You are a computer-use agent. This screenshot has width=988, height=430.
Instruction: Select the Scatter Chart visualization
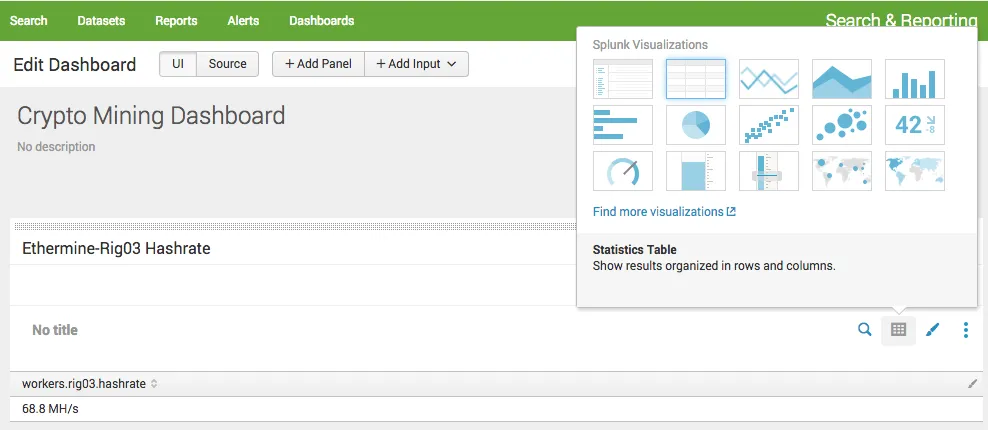coord(769,125)
